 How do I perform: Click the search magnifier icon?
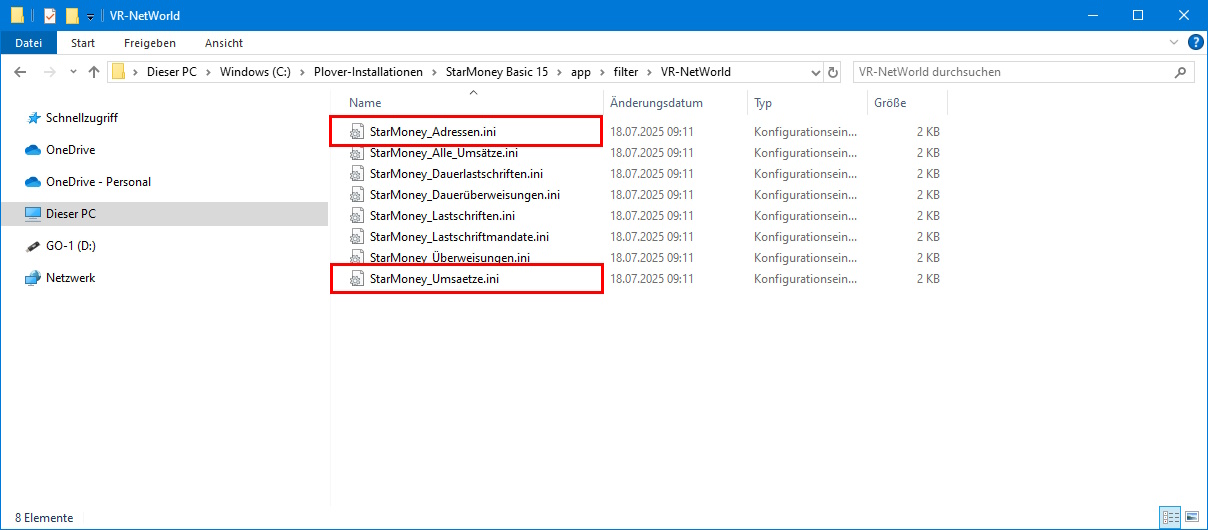1181,72
